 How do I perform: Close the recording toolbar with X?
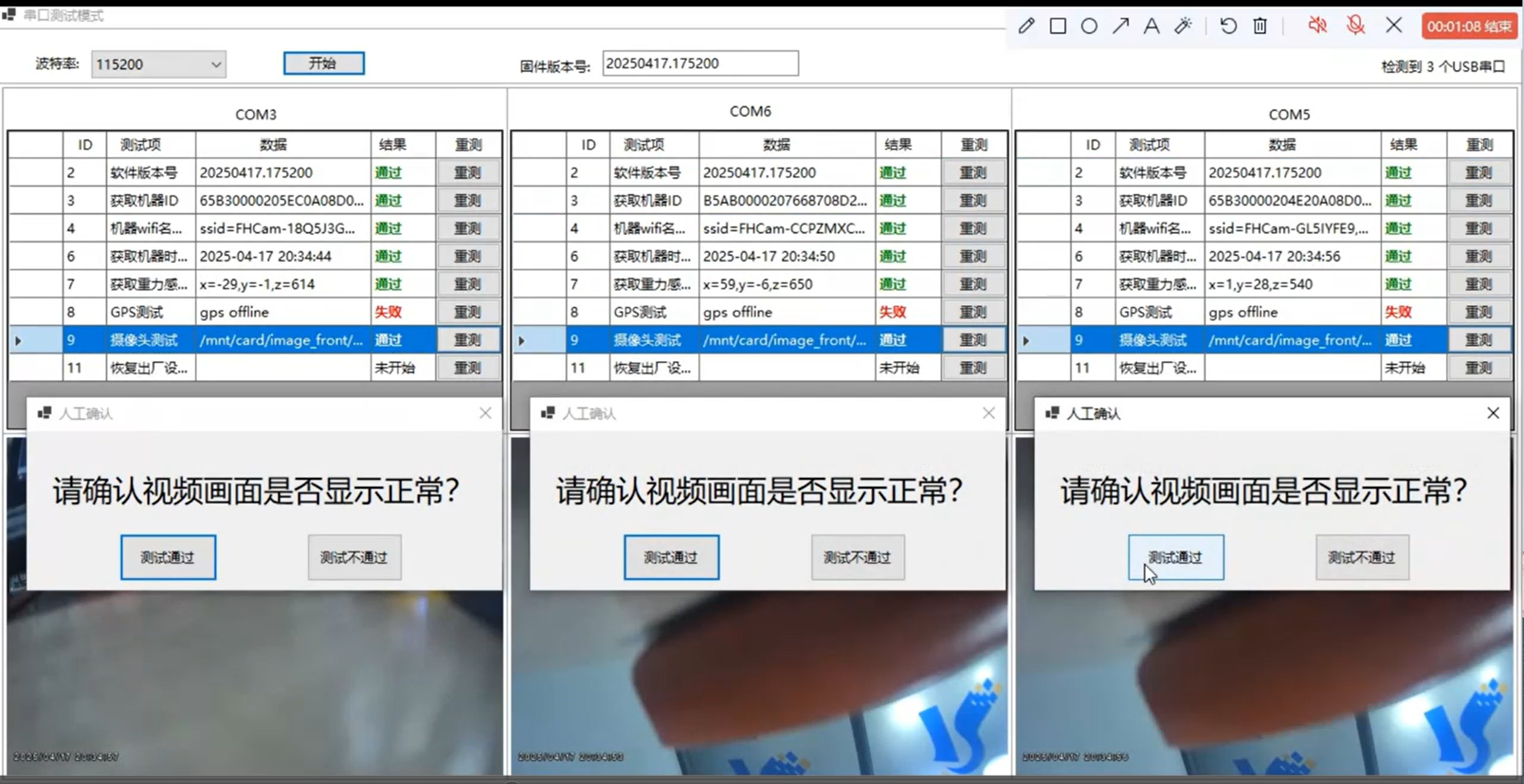coord(1394,25)
